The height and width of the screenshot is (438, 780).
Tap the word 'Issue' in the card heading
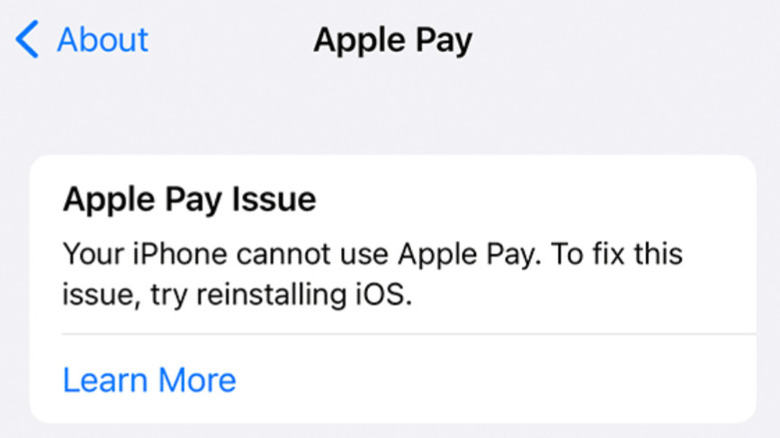point(274,199)
